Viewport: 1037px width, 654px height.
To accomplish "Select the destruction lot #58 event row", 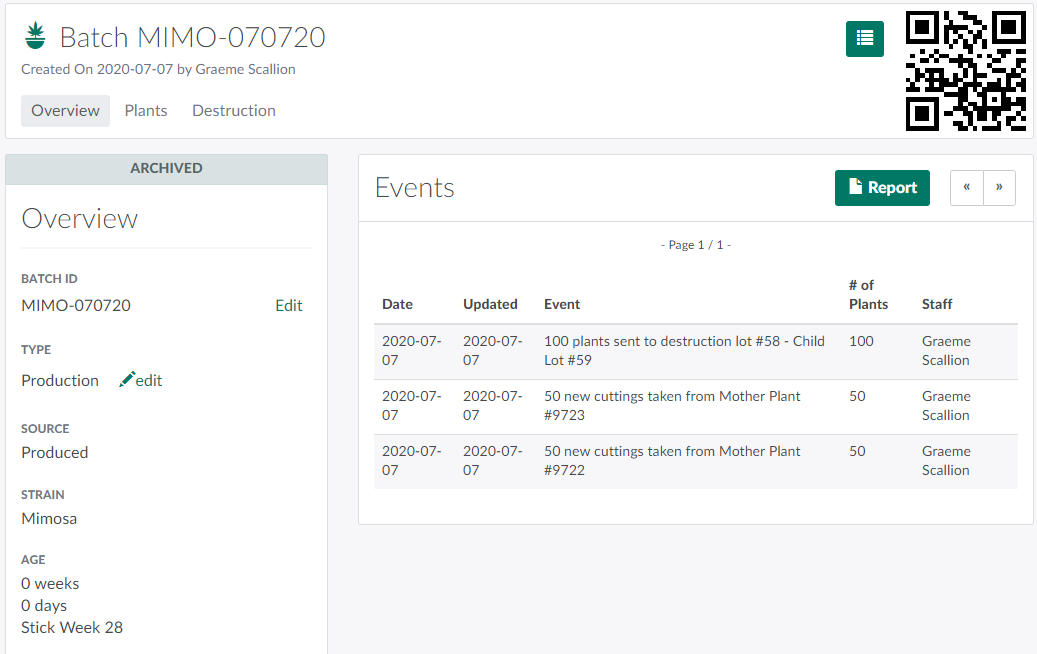I will pos(684,351).
